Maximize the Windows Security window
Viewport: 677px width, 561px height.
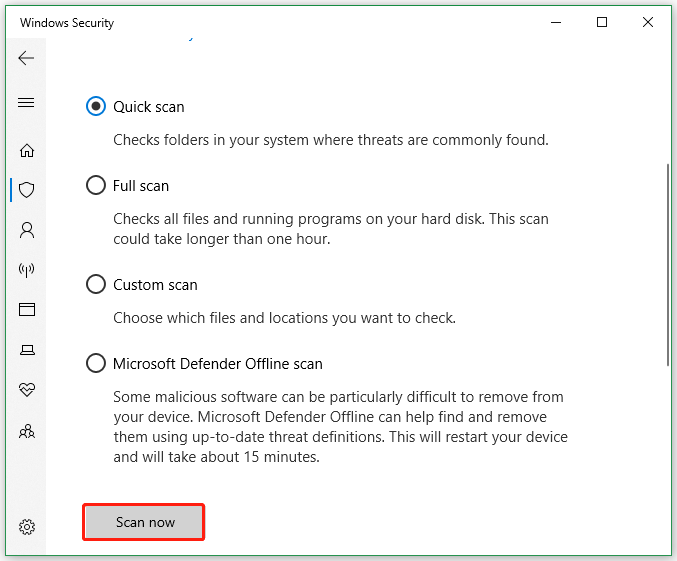click(x=602, y=22)
